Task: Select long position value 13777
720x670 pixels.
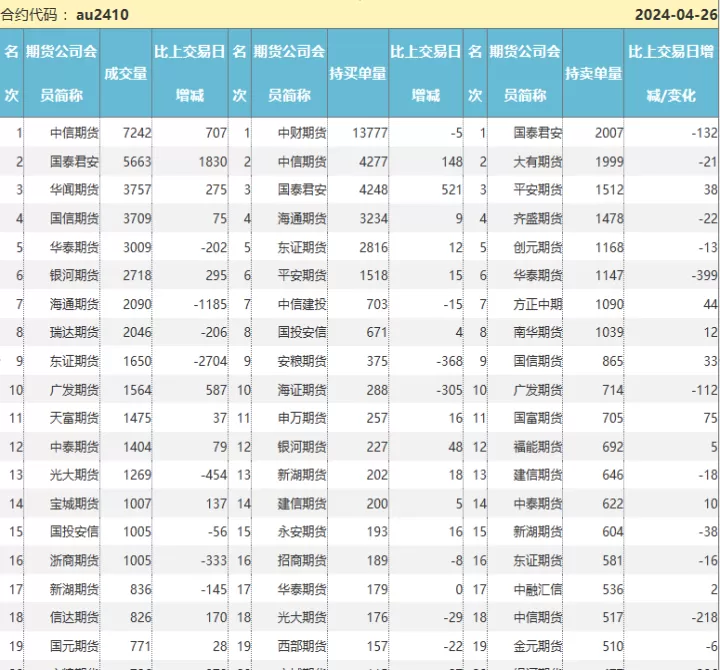Action: coord(370,133)
